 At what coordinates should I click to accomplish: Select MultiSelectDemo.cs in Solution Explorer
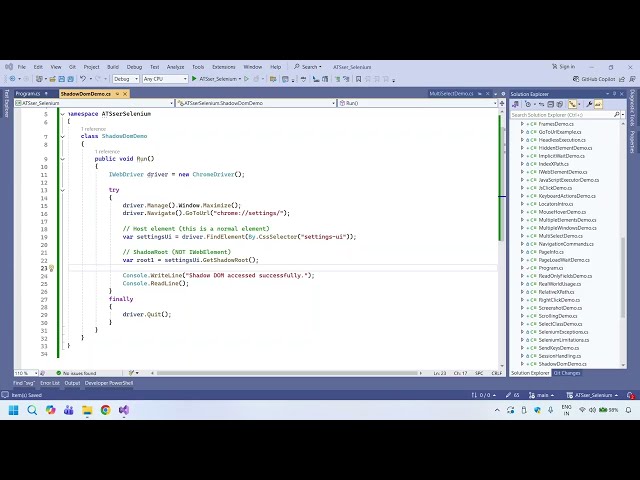[560, 236]
